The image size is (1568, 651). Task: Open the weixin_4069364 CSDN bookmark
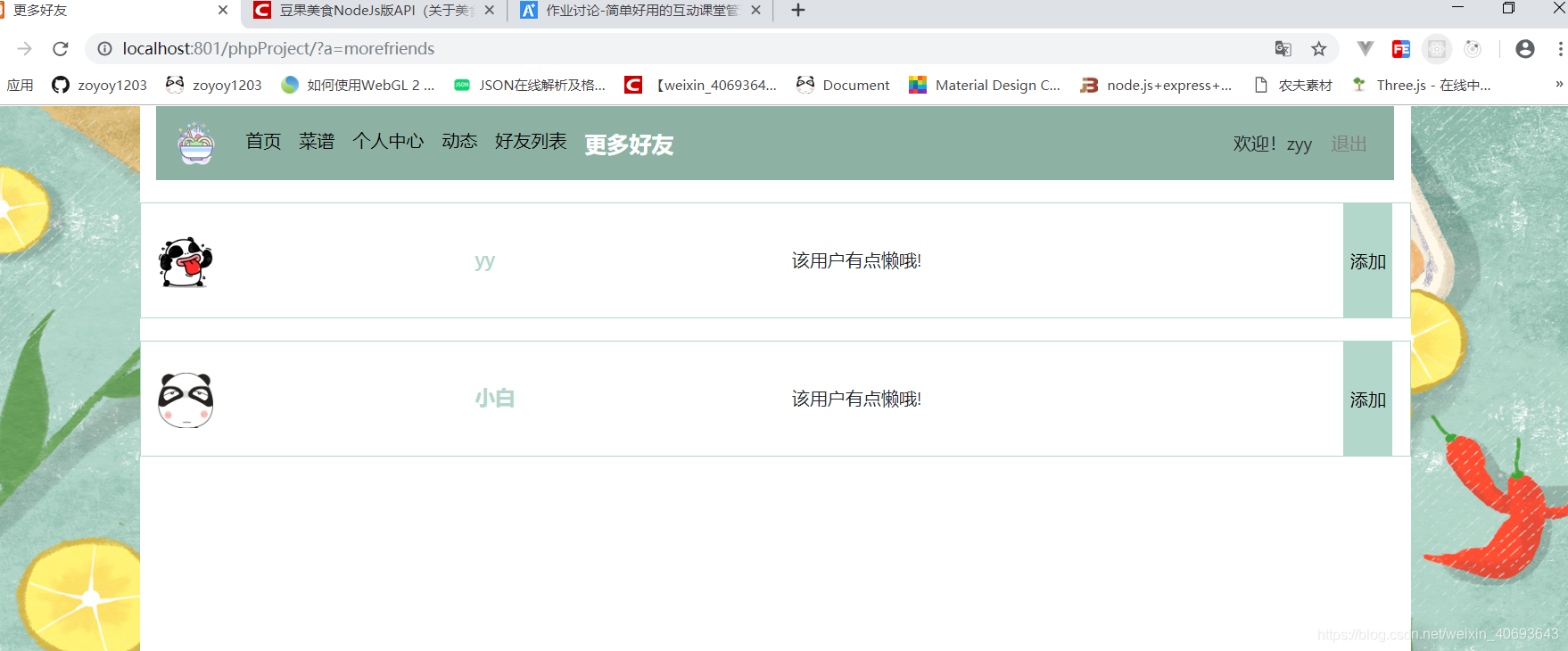tap(701, 85)
